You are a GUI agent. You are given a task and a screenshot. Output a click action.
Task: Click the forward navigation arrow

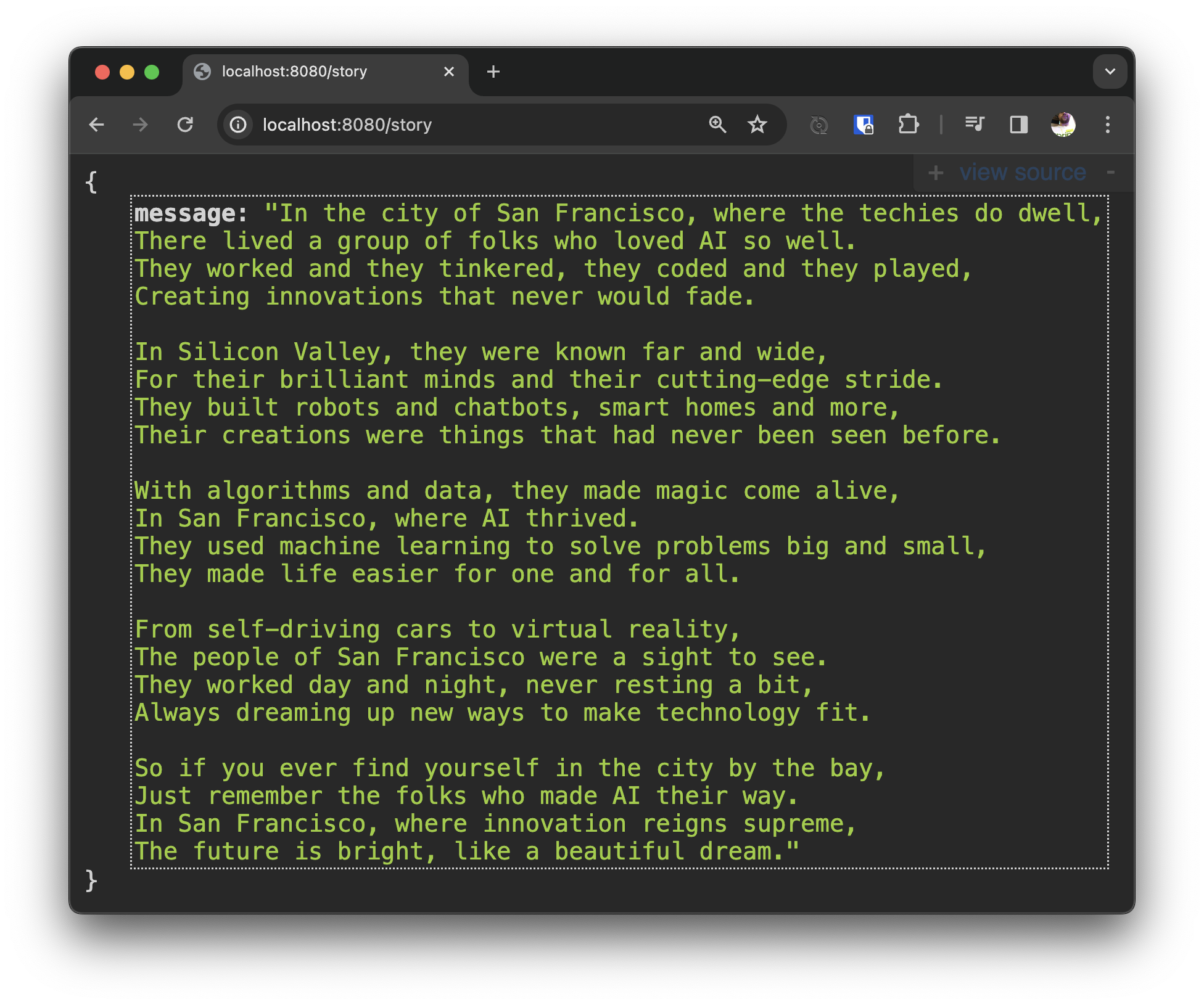click(x=141, y=125)
